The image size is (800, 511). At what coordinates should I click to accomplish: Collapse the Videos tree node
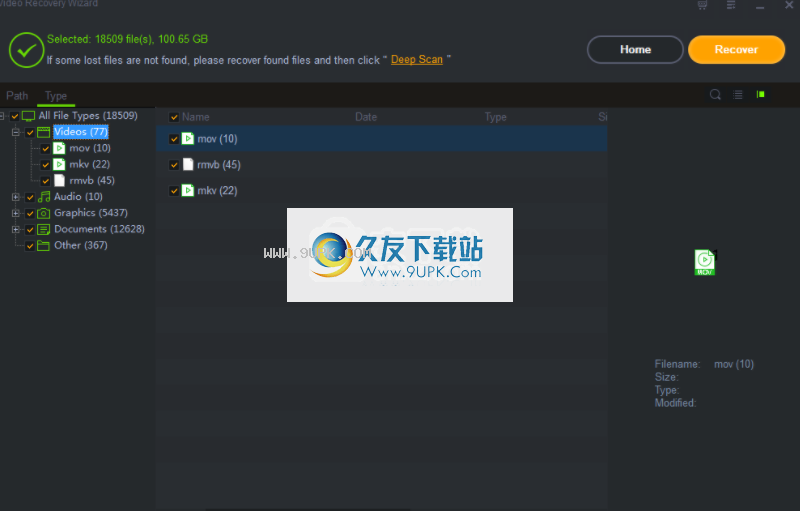tap(16, 133)
